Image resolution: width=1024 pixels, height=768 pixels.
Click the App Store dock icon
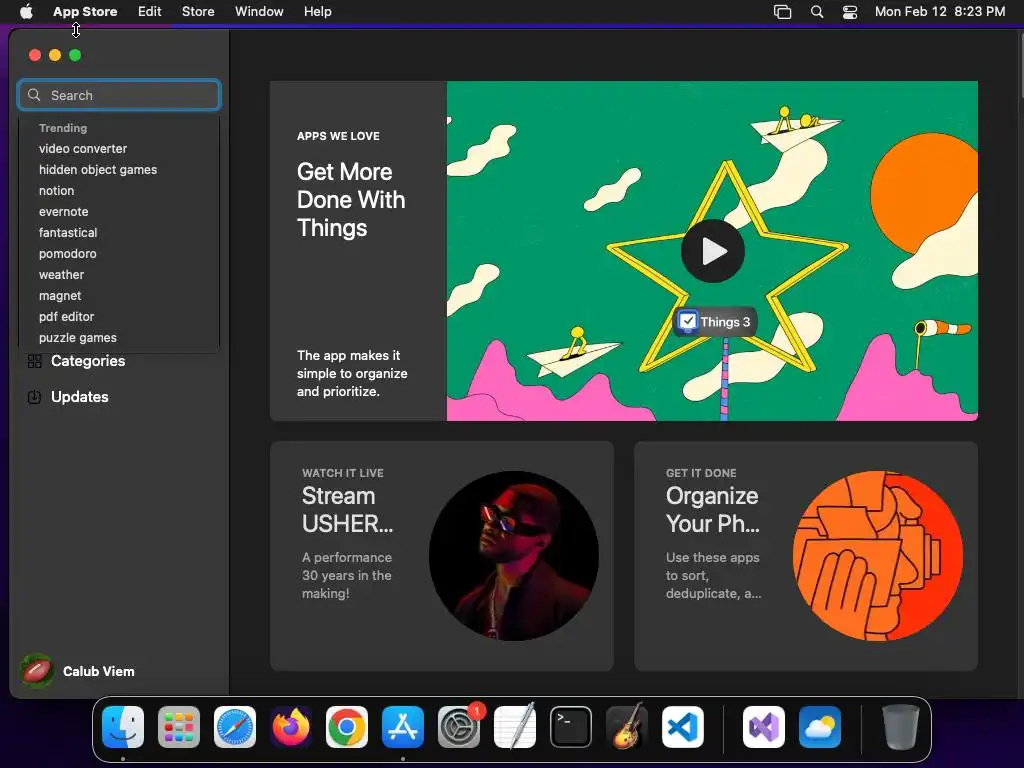[x=403, y=727]
